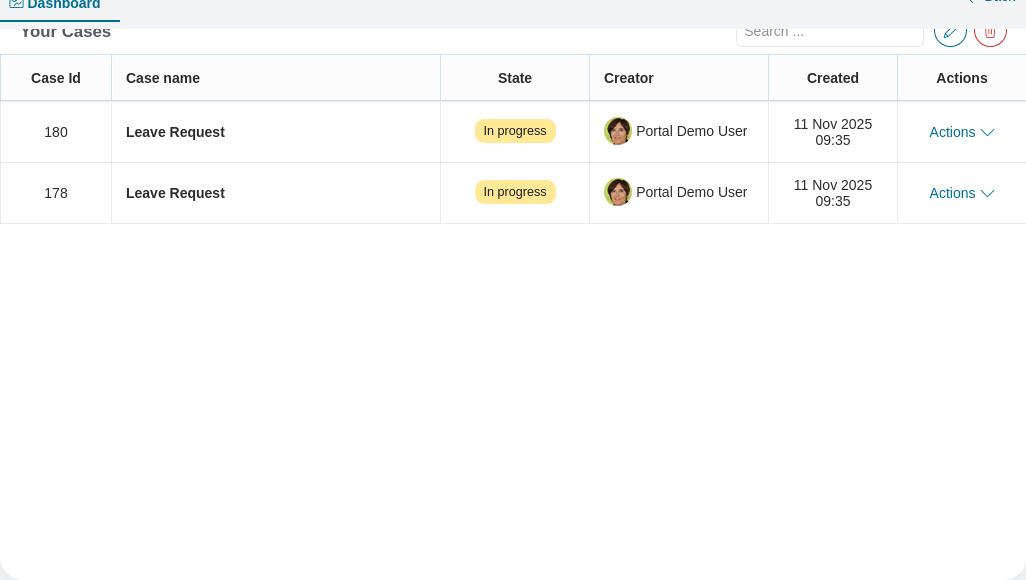This screenshot has height=580, width=1026.
Task: Open the Leave Request case 180 link
Action: coord(175,132)
